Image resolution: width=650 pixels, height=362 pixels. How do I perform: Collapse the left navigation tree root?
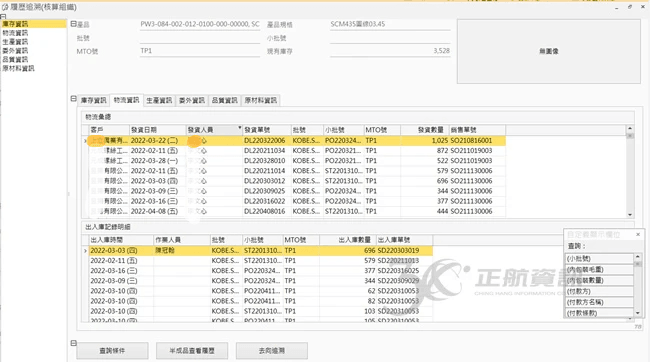(3, 17)
